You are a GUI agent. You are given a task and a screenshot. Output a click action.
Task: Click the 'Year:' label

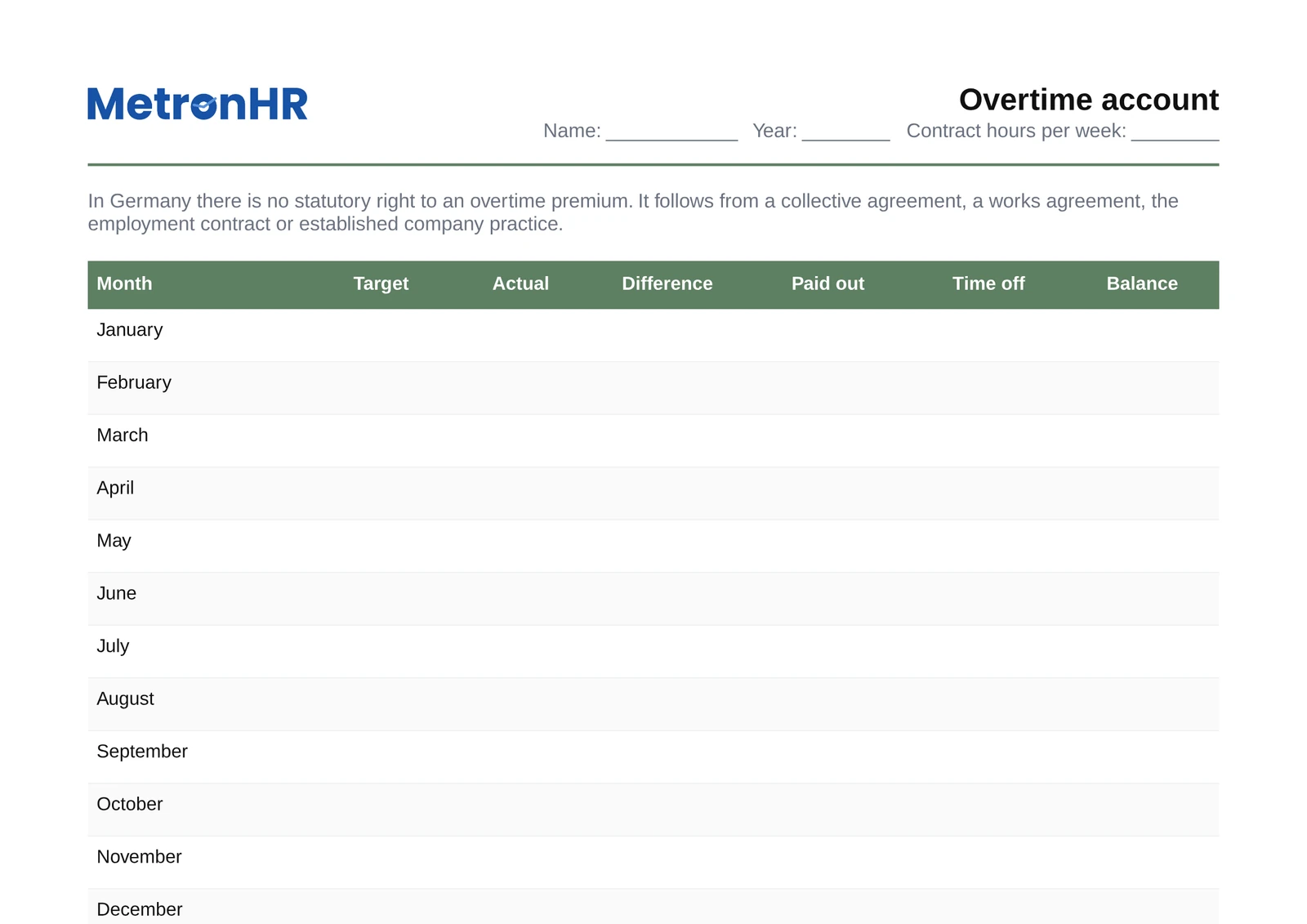774,131
